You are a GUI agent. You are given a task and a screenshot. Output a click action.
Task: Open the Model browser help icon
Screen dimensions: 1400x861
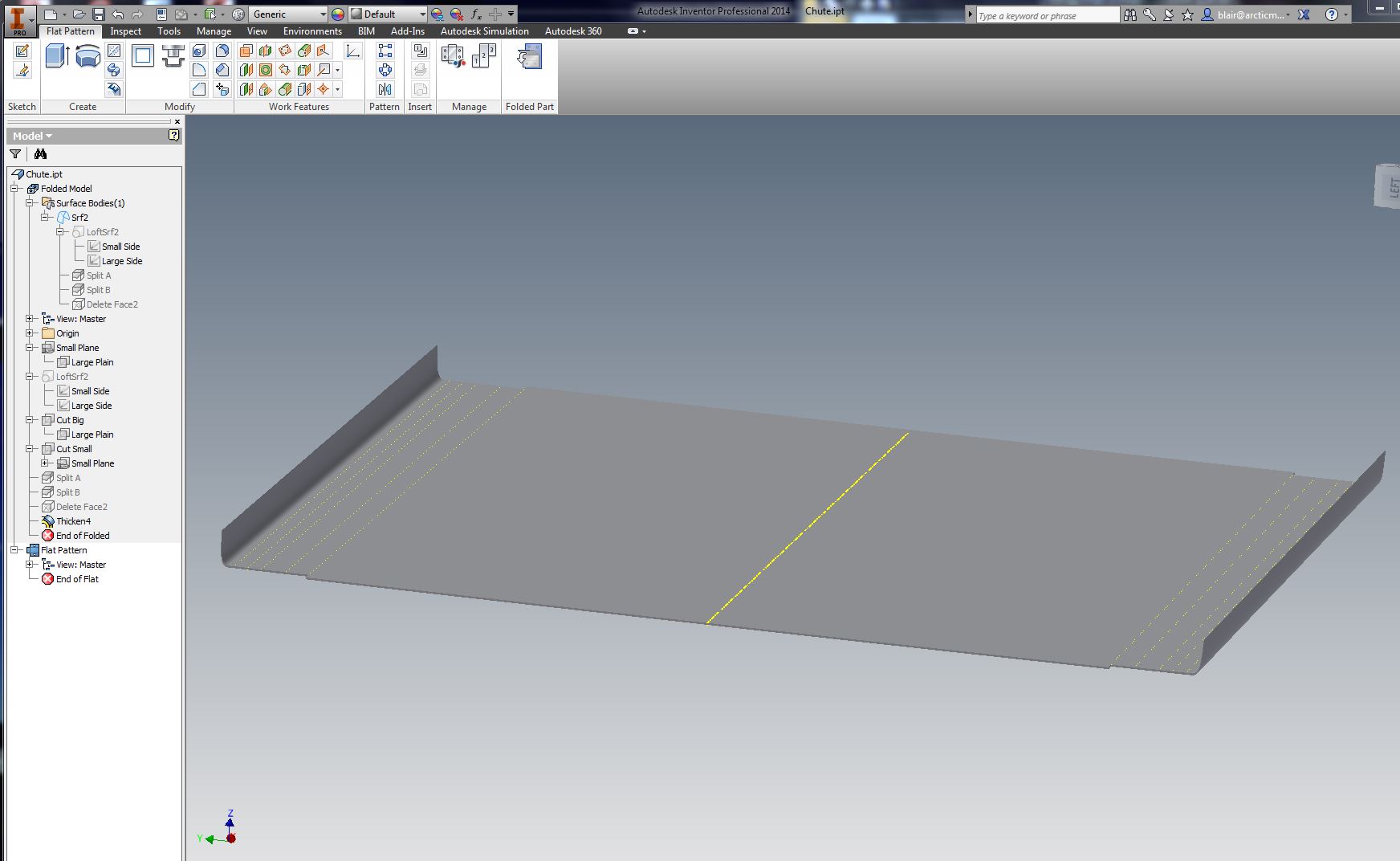coord(174,136)
